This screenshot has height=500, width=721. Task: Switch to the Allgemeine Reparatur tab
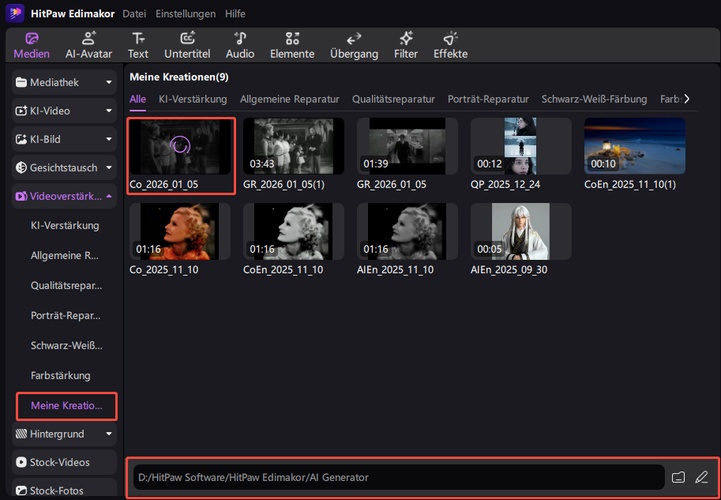click(x=290, y=99)
